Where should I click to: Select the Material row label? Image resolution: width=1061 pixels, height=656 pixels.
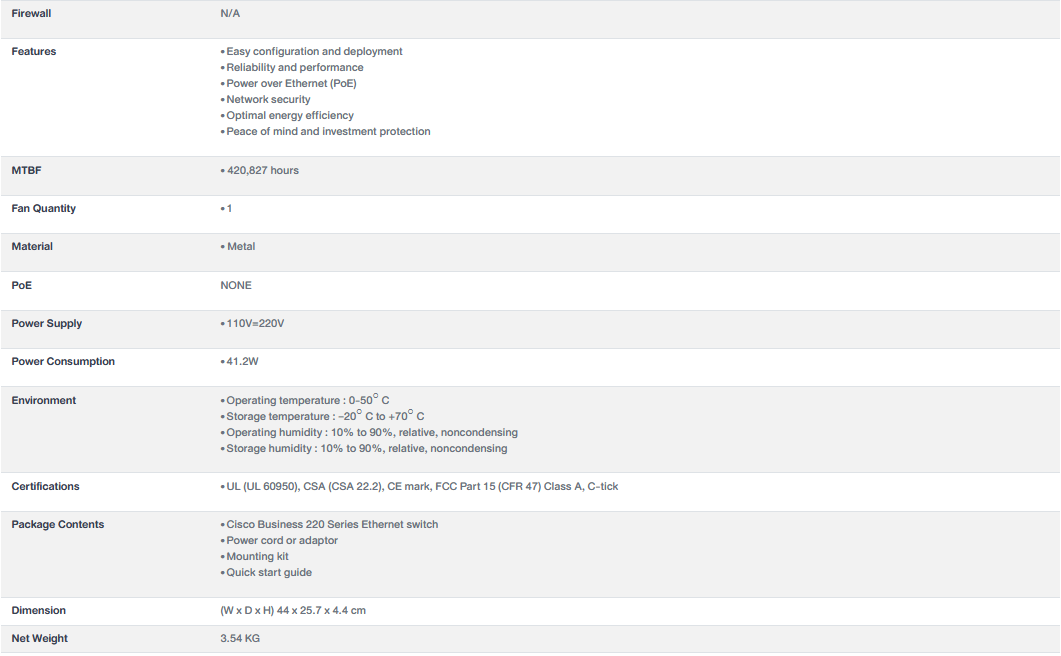pyautogui.click(x=32, y=246)
